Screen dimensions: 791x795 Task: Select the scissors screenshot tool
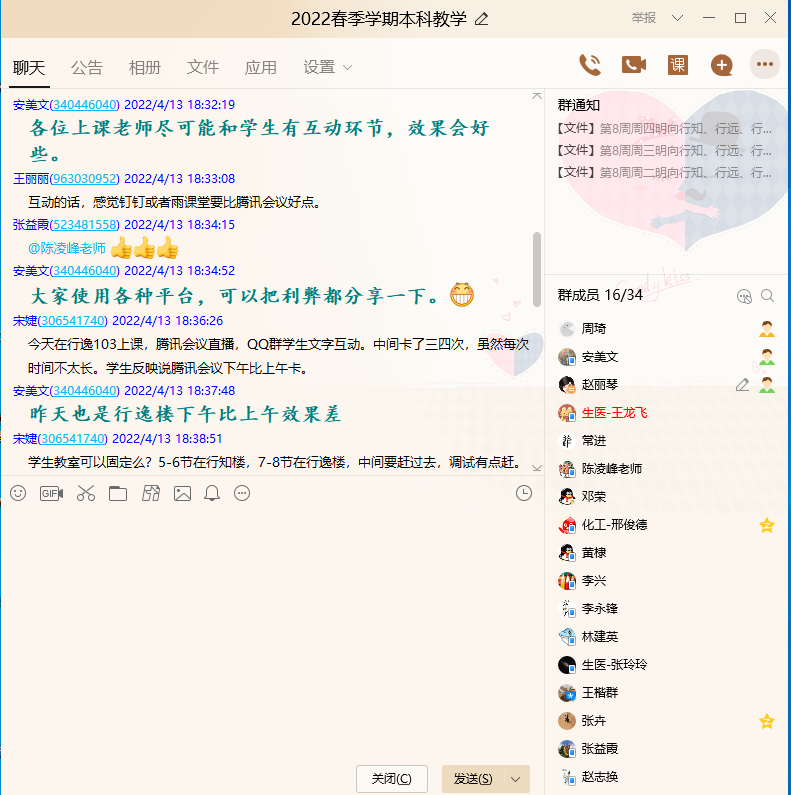point(85,493)
